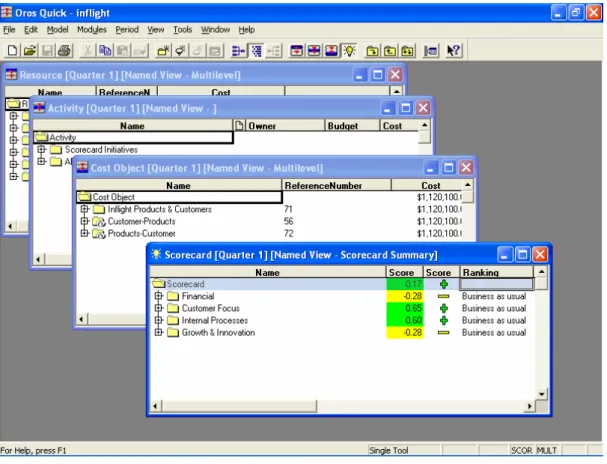Click the Save floppy disk toolbar icon
607x464 pixels.
click(x=47, y=50)
